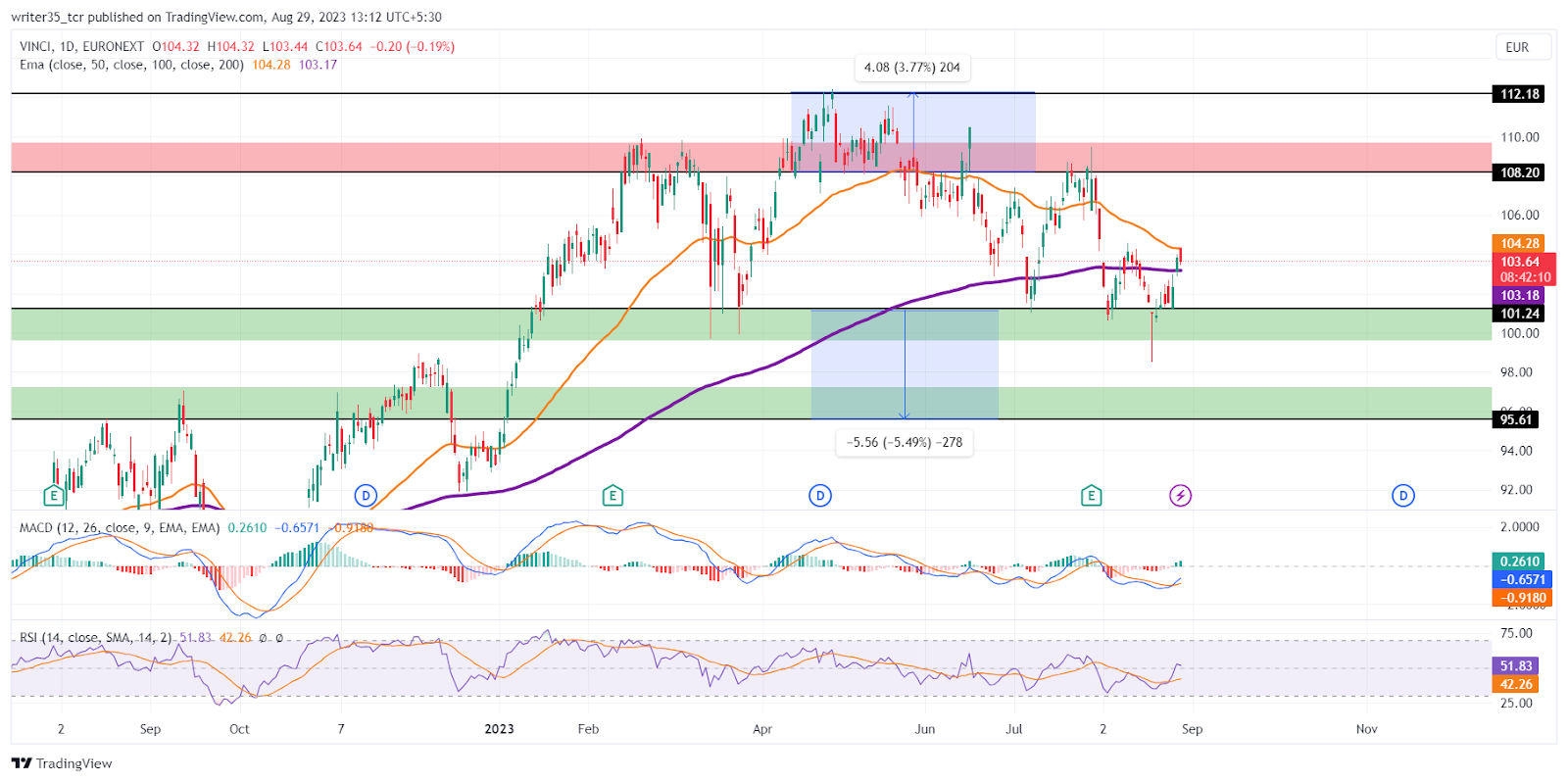Viewport: 1568px width, 782px height.
Task: Click the first earnings E marker near Sep
Action: 54,496
